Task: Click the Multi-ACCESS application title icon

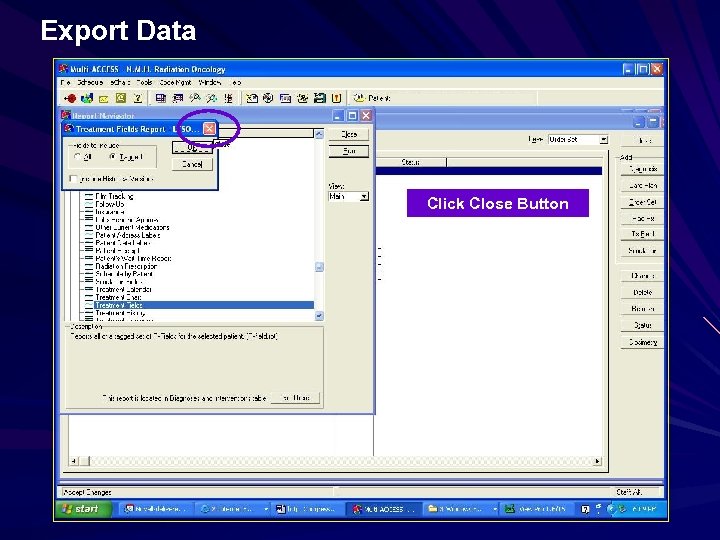Action: pyautogui.click(x=63, y=69)
